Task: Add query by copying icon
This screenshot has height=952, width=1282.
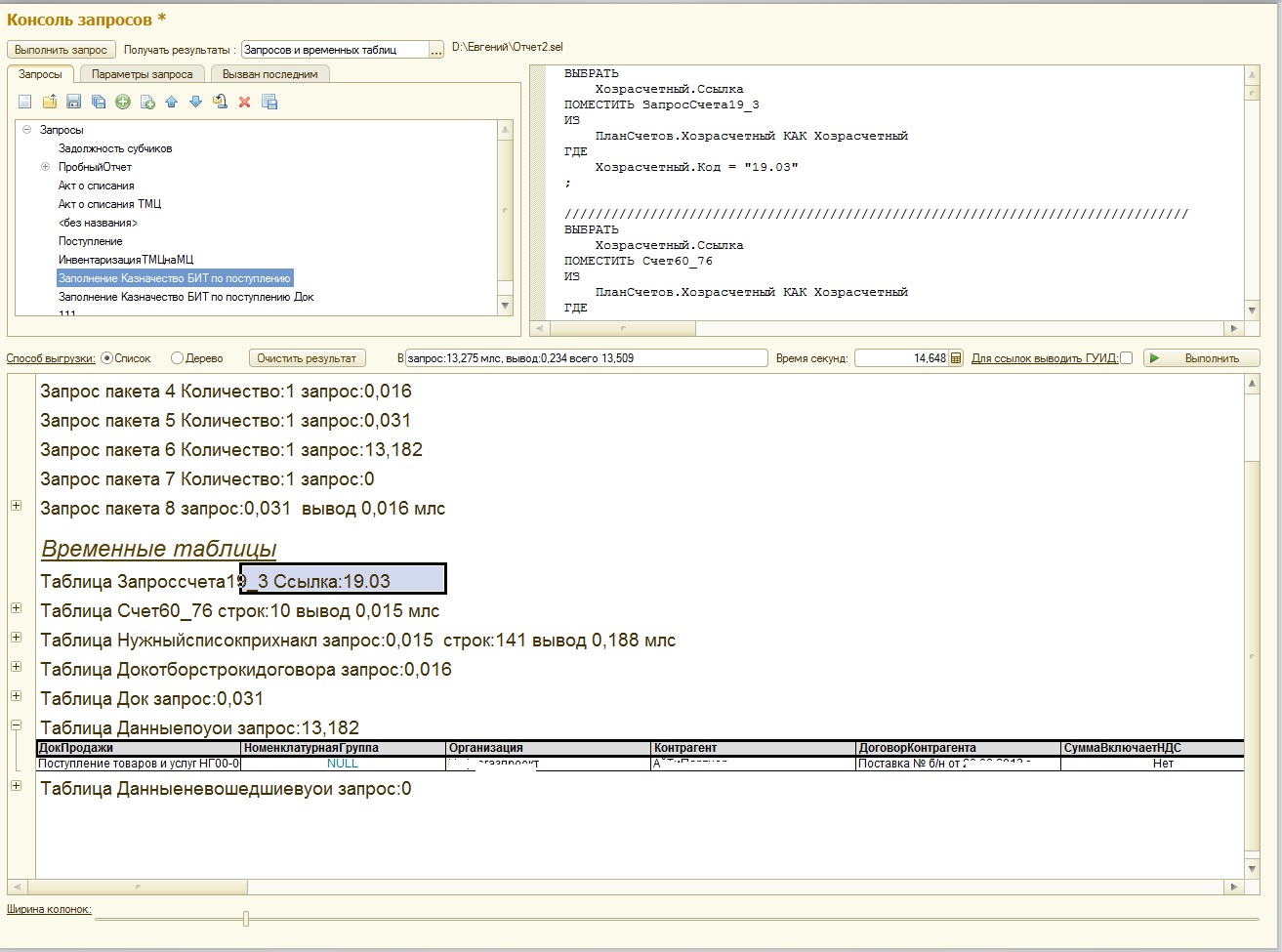Action: coord(147,102)
